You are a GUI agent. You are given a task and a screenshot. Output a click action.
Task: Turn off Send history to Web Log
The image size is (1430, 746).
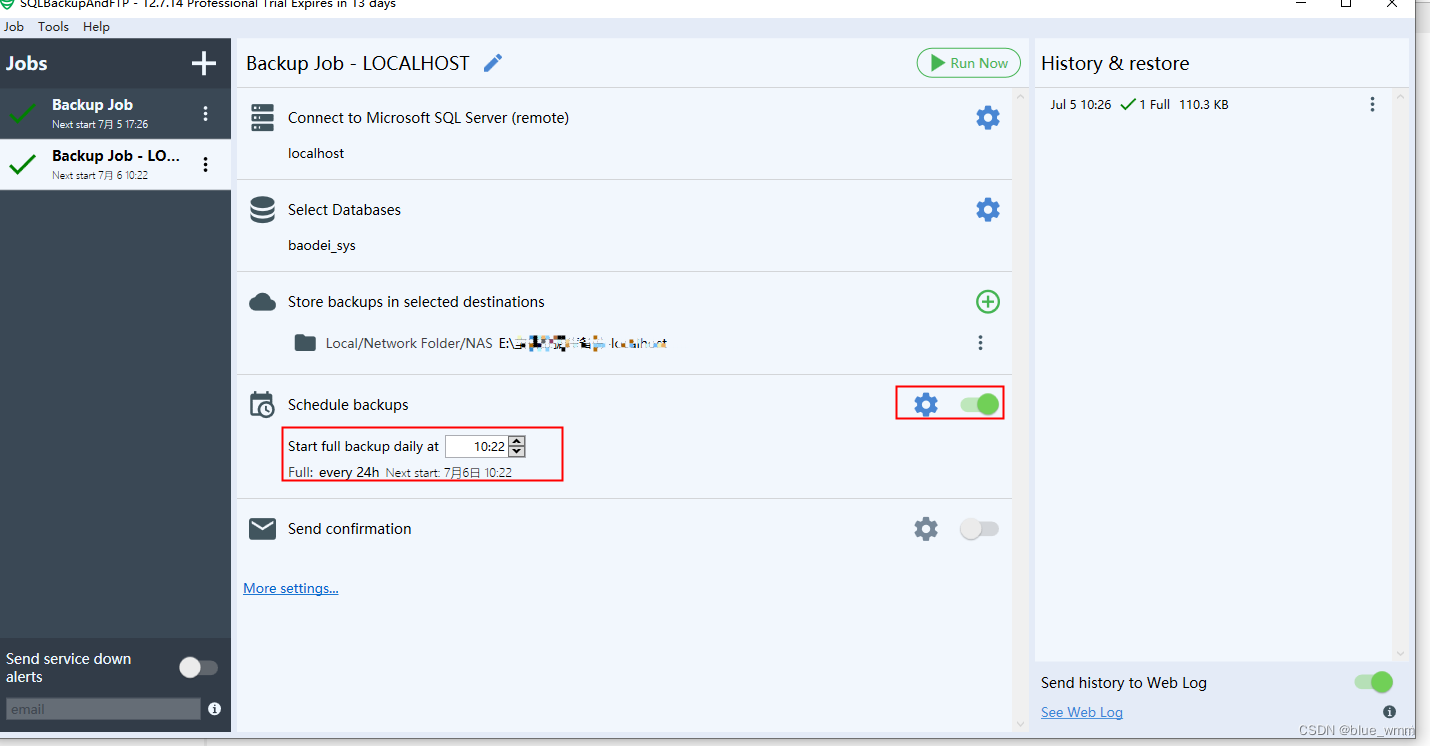(1373, 683)
